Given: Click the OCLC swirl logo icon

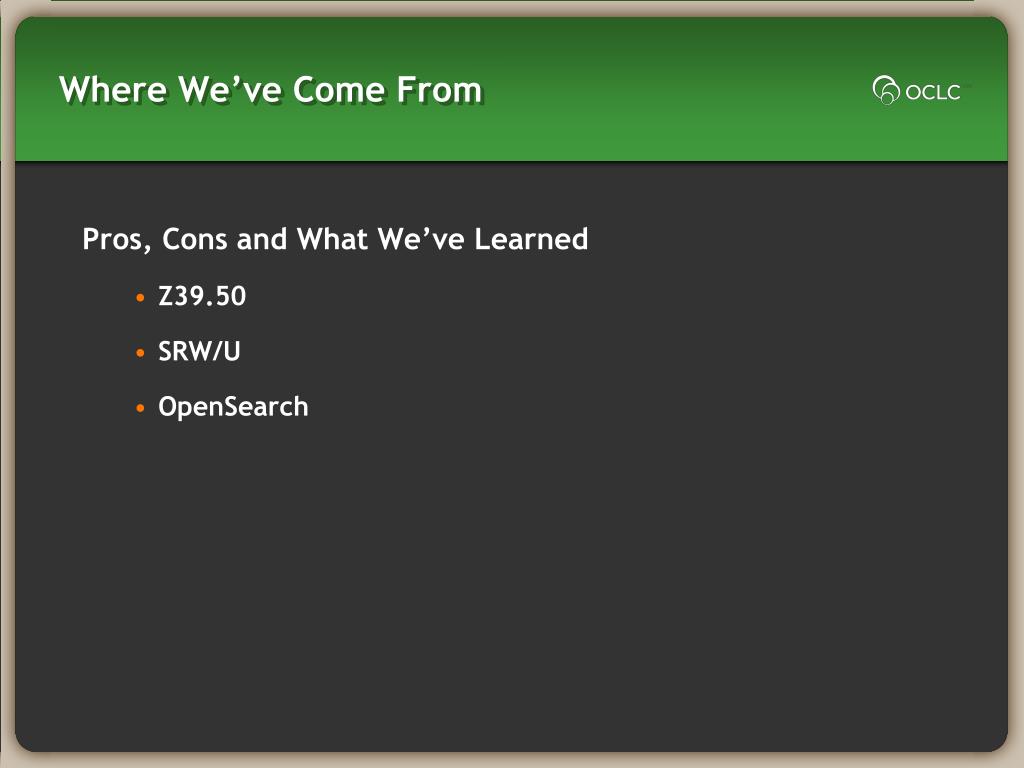Looking at the screenshot, I should pos(886,90).
